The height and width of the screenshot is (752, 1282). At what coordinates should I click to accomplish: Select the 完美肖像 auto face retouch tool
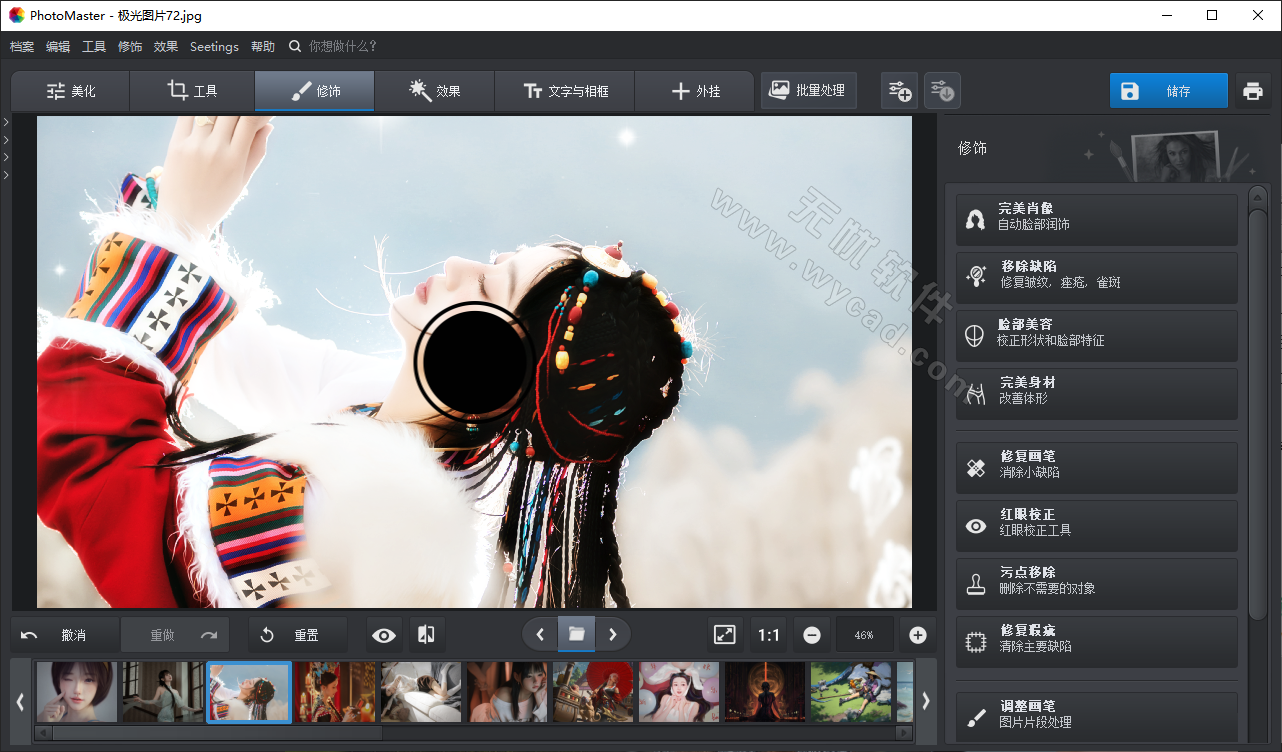pyautogui.click(x=1096, y=219)
